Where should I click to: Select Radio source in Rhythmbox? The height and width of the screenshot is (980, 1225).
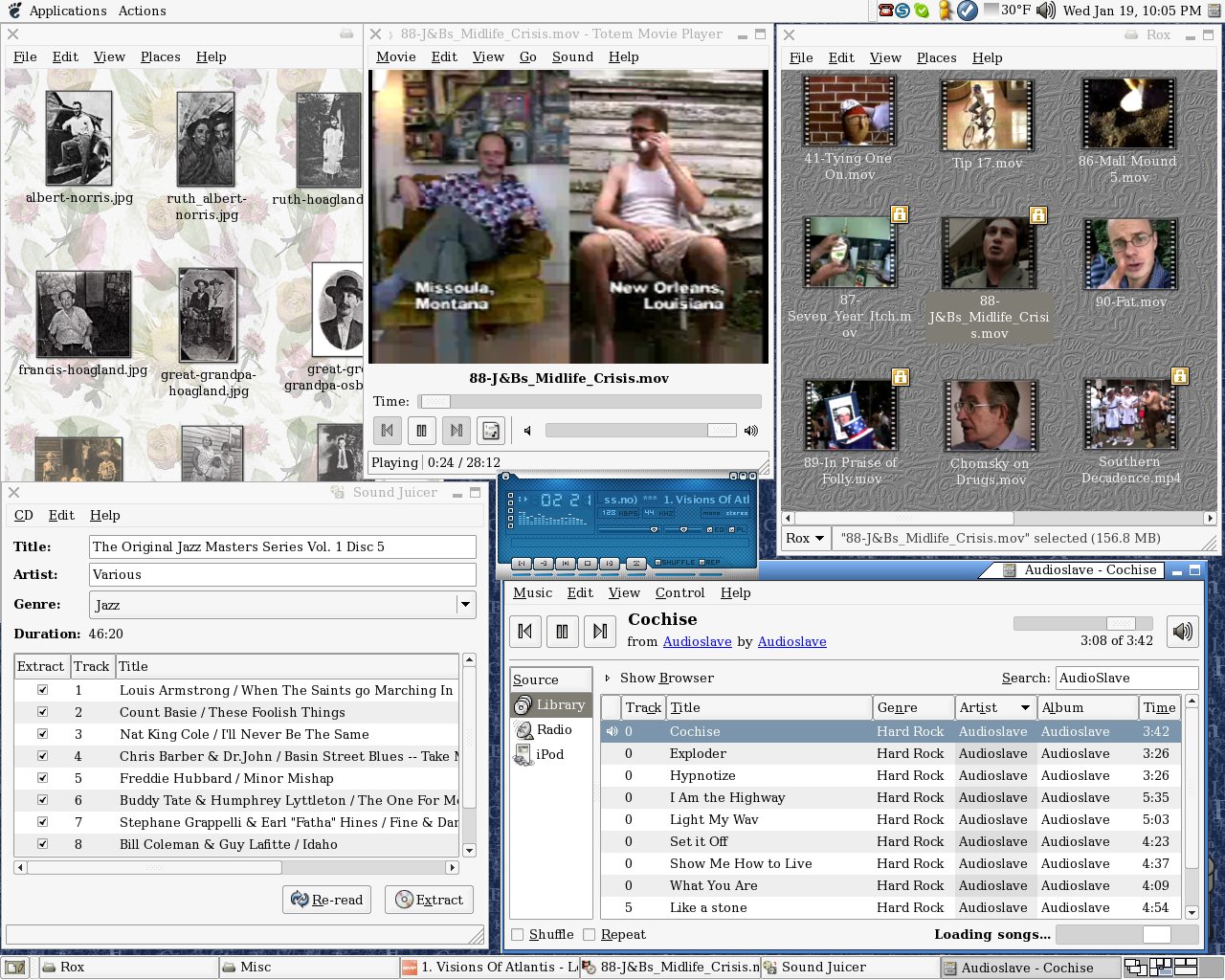click(551, 729)
